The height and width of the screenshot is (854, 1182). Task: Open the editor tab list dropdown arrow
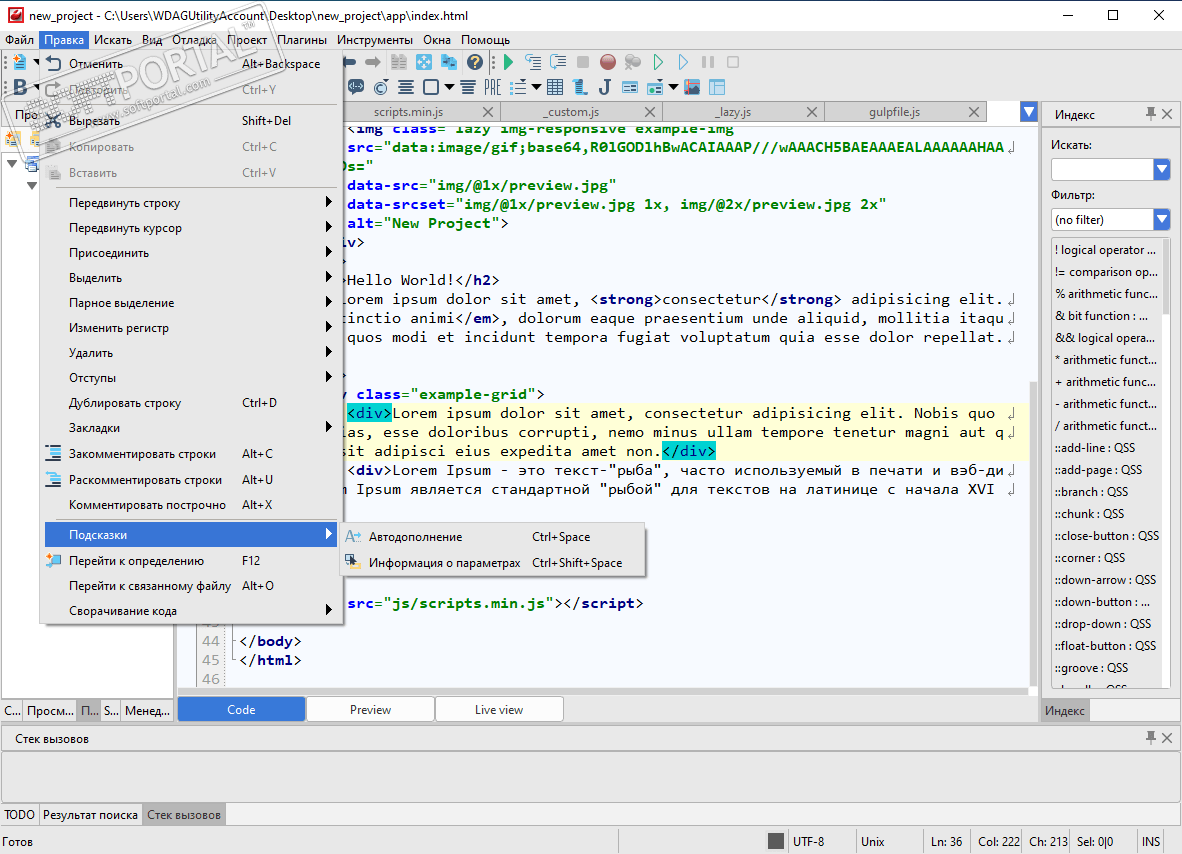pyautogui.click(x=1028, y=112)
